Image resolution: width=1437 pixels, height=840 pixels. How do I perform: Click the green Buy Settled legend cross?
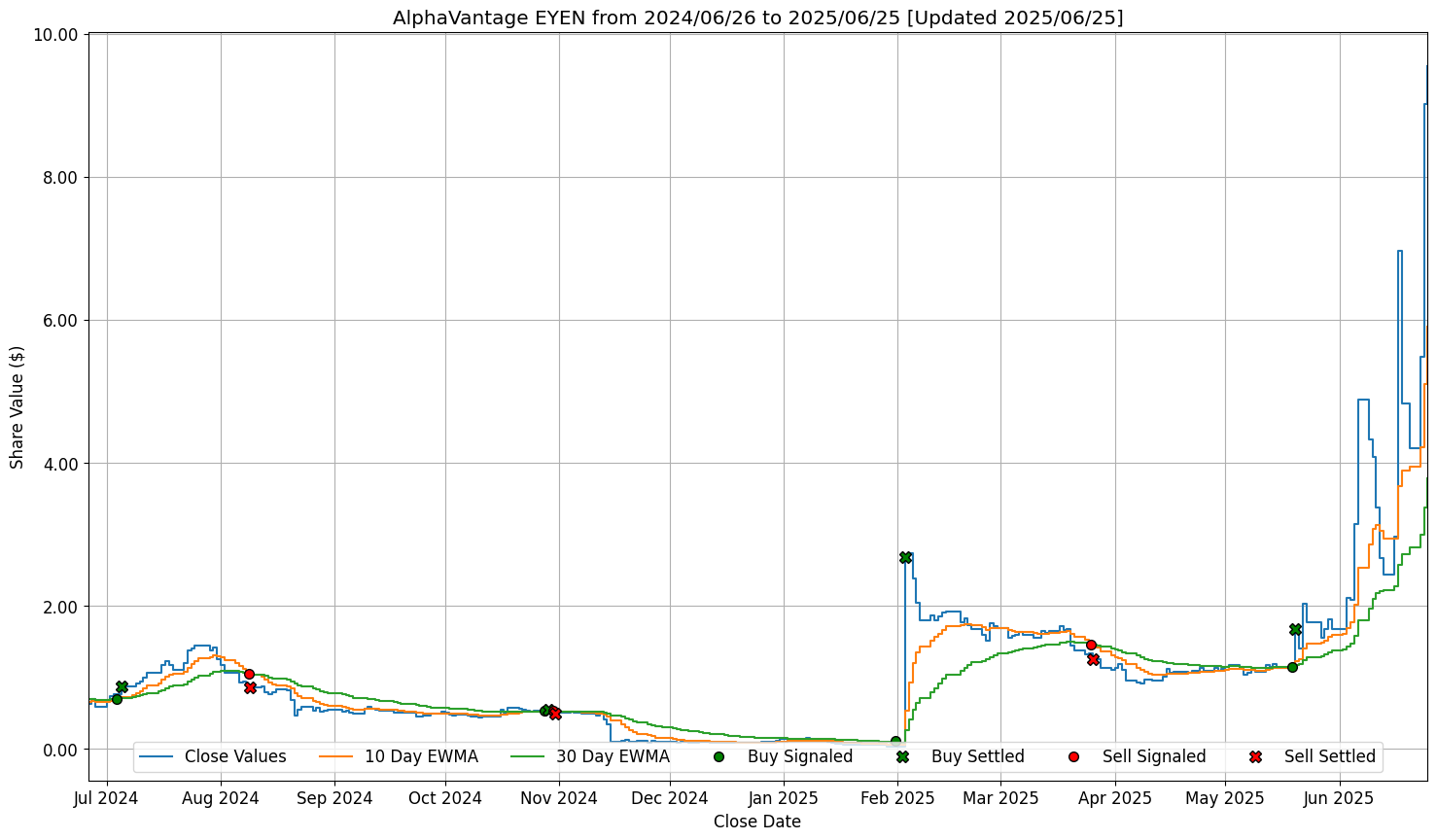point(902,756)
